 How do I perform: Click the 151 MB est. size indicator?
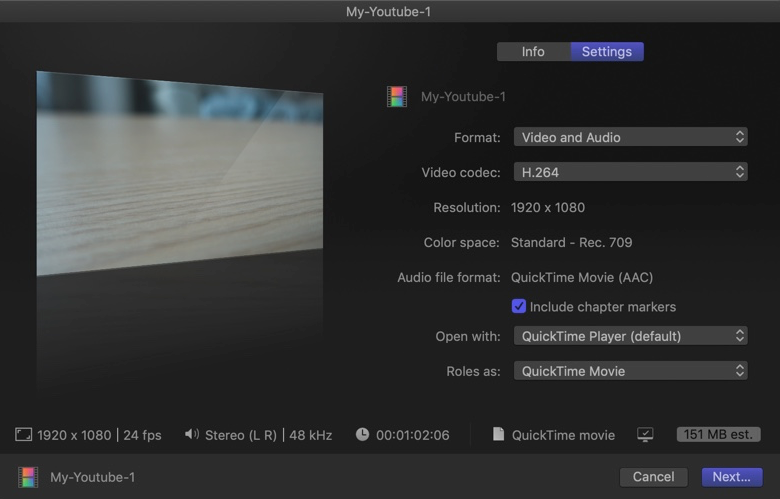[x=718, y=434]
